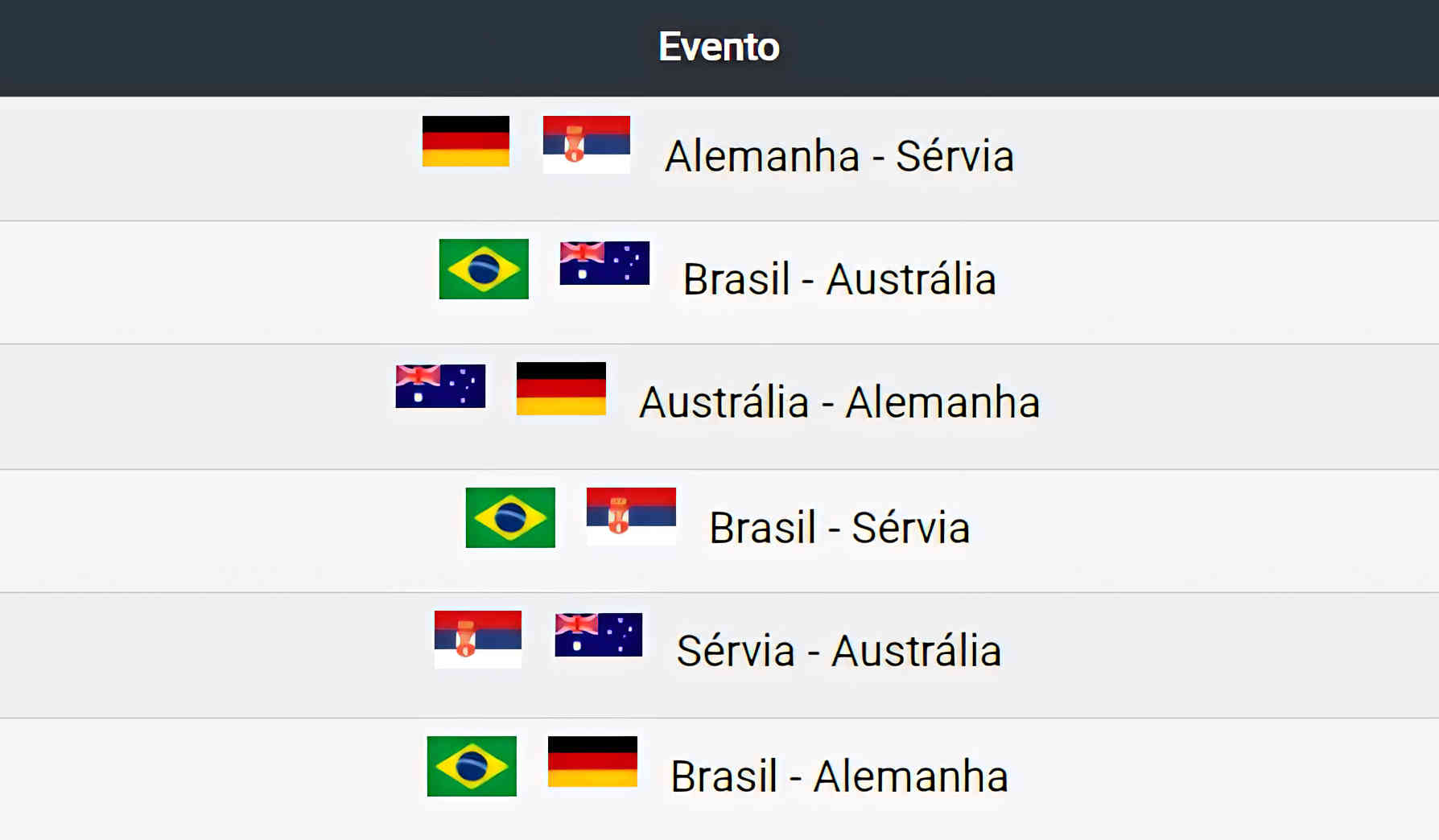The width and height of the screenshot is (1439, 840).
Task: Click Germany flag in Austrália - Alemanha row
Action: coord(561,389)
